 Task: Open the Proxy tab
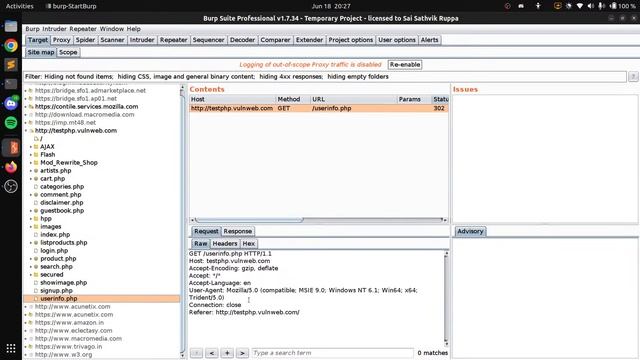tap(62, 40)
